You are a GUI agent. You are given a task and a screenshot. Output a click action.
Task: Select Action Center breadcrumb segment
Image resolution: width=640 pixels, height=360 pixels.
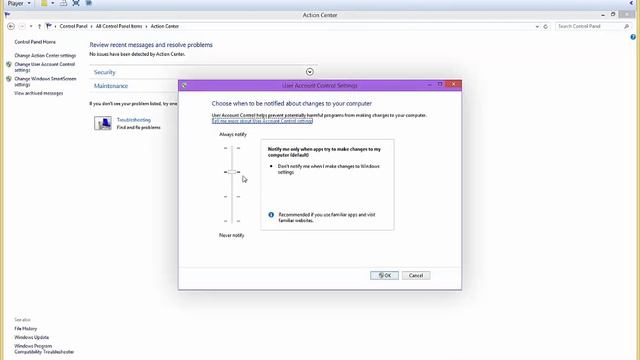coord(165,26)
